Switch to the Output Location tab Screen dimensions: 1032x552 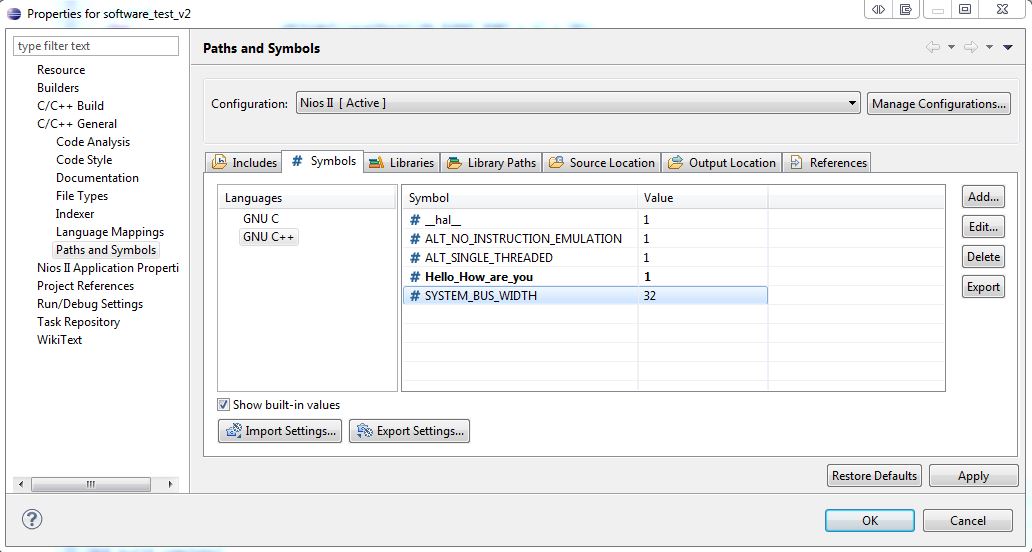[x=722, y=163]
